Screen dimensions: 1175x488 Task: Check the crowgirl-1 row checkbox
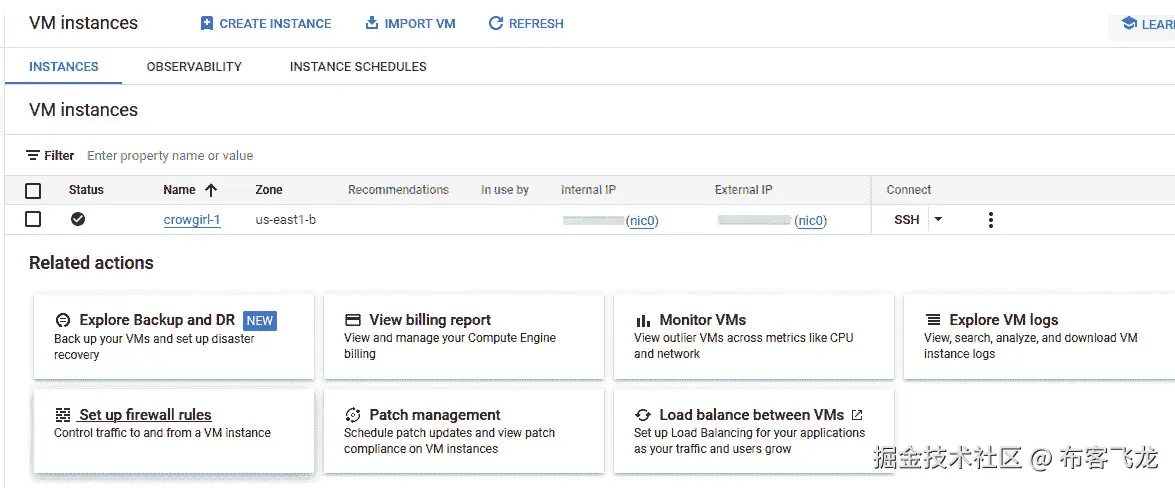[x=33, y=219]
